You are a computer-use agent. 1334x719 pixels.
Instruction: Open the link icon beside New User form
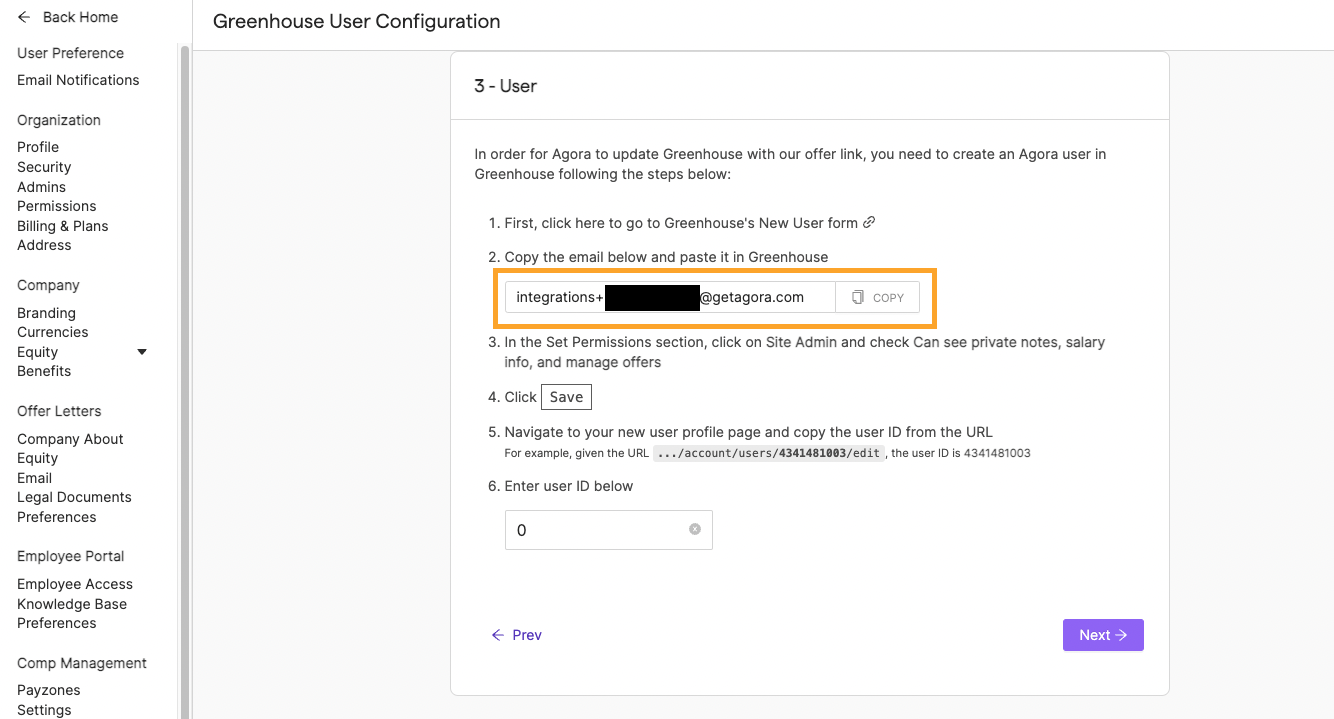[x=869, y=222]
